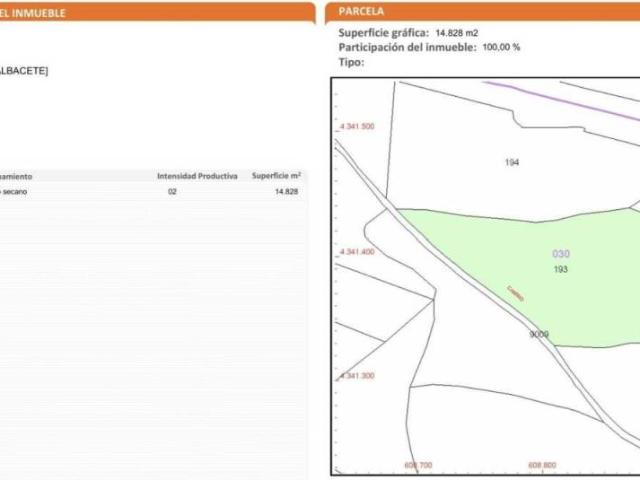Click polygon number 030 on the map
This screenshot has width=640, height=480.
561,254
